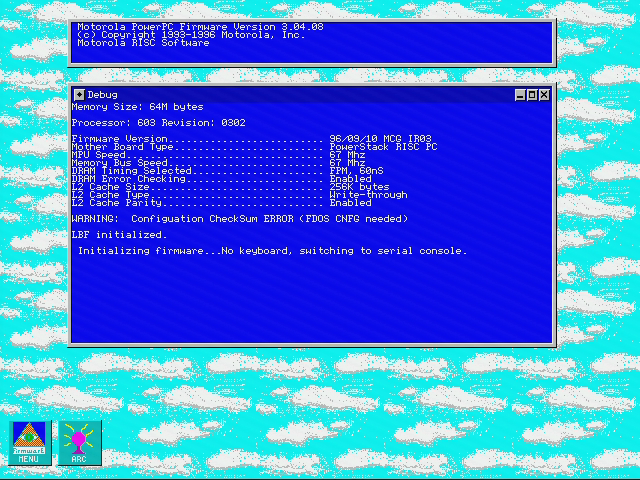Launch the ARC desktop icon
The height and width of the screenshot is (480, 640).
80,443
